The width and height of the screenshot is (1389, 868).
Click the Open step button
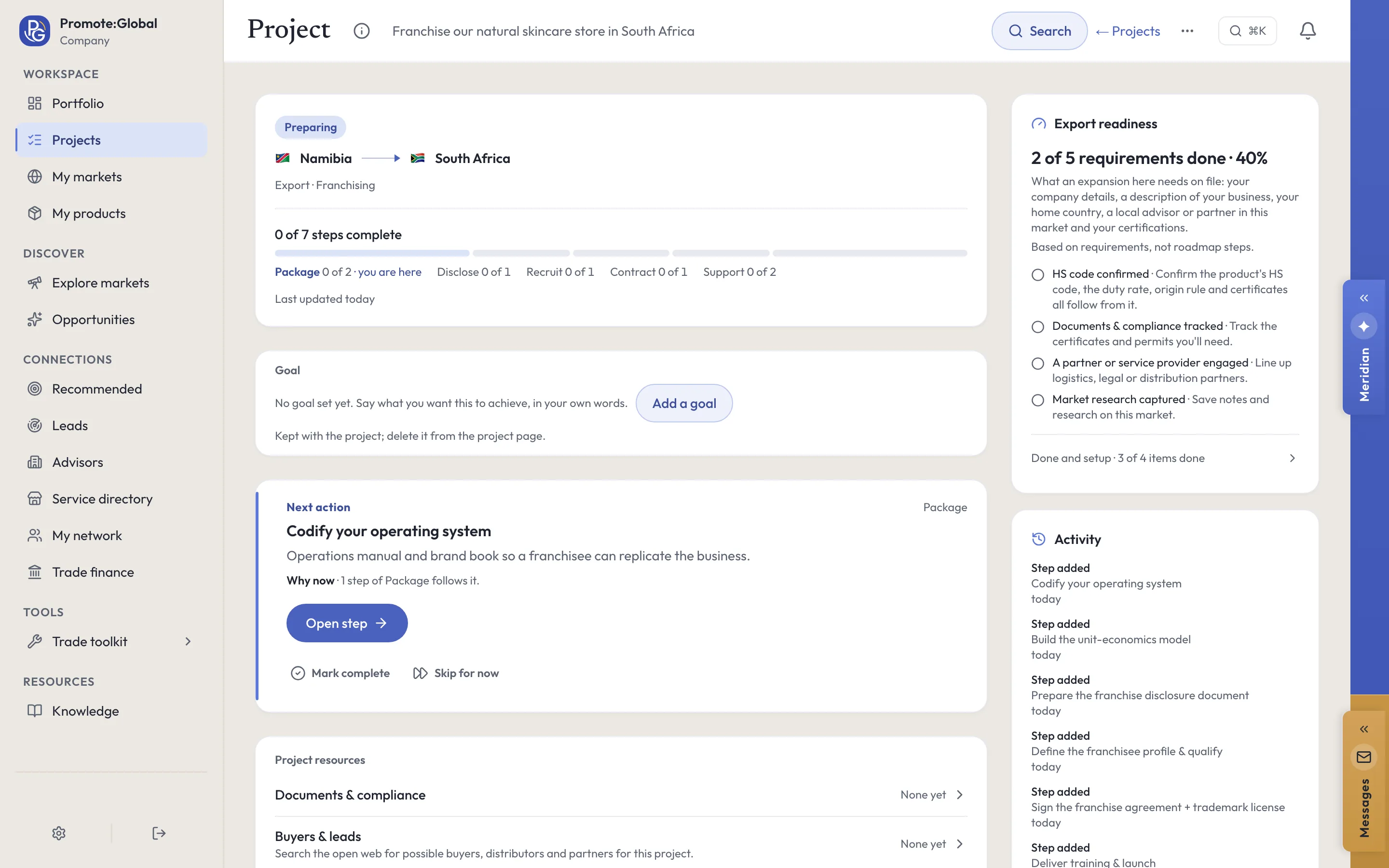[347, 624]
